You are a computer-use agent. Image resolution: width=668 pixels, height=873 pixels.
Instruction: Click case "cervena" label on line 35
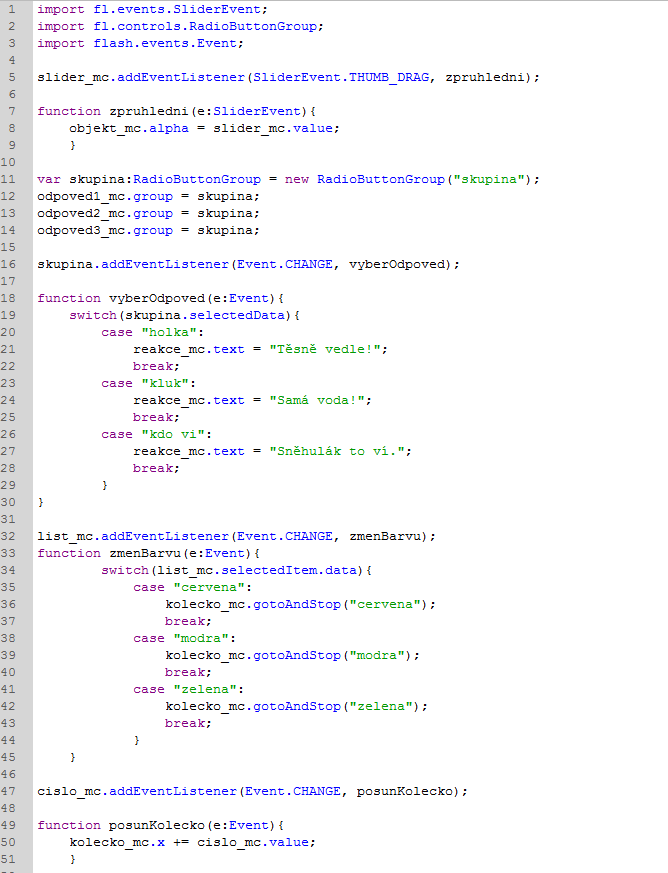[x=193, y=587]
